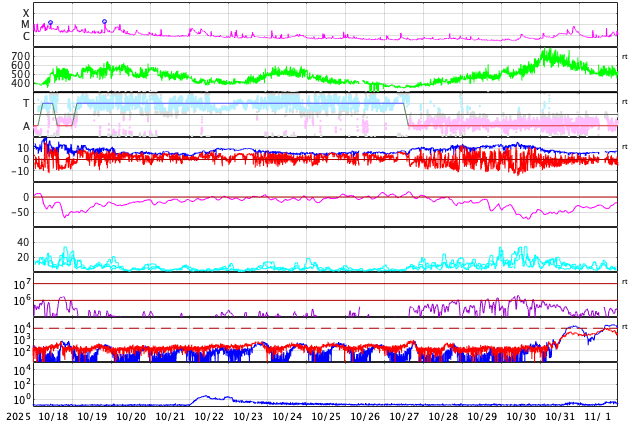
Task: Click the blue bump near 10/22 in bottom panel
Action: coord(205,397)
